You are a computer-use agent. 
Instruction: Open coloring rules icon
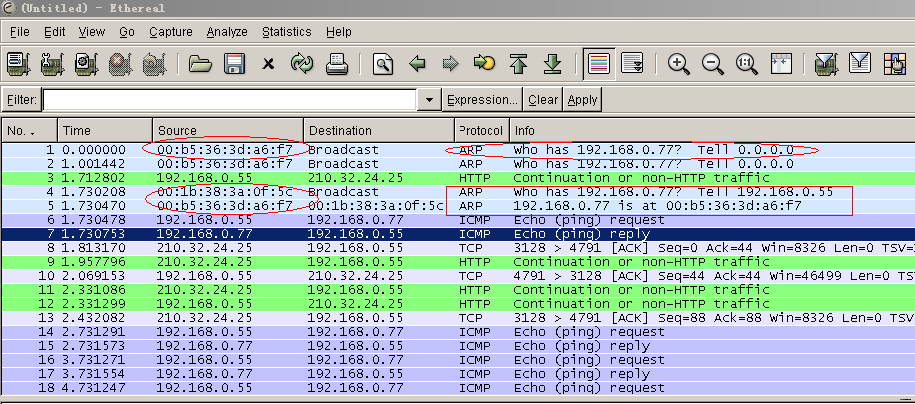(894, 64)
